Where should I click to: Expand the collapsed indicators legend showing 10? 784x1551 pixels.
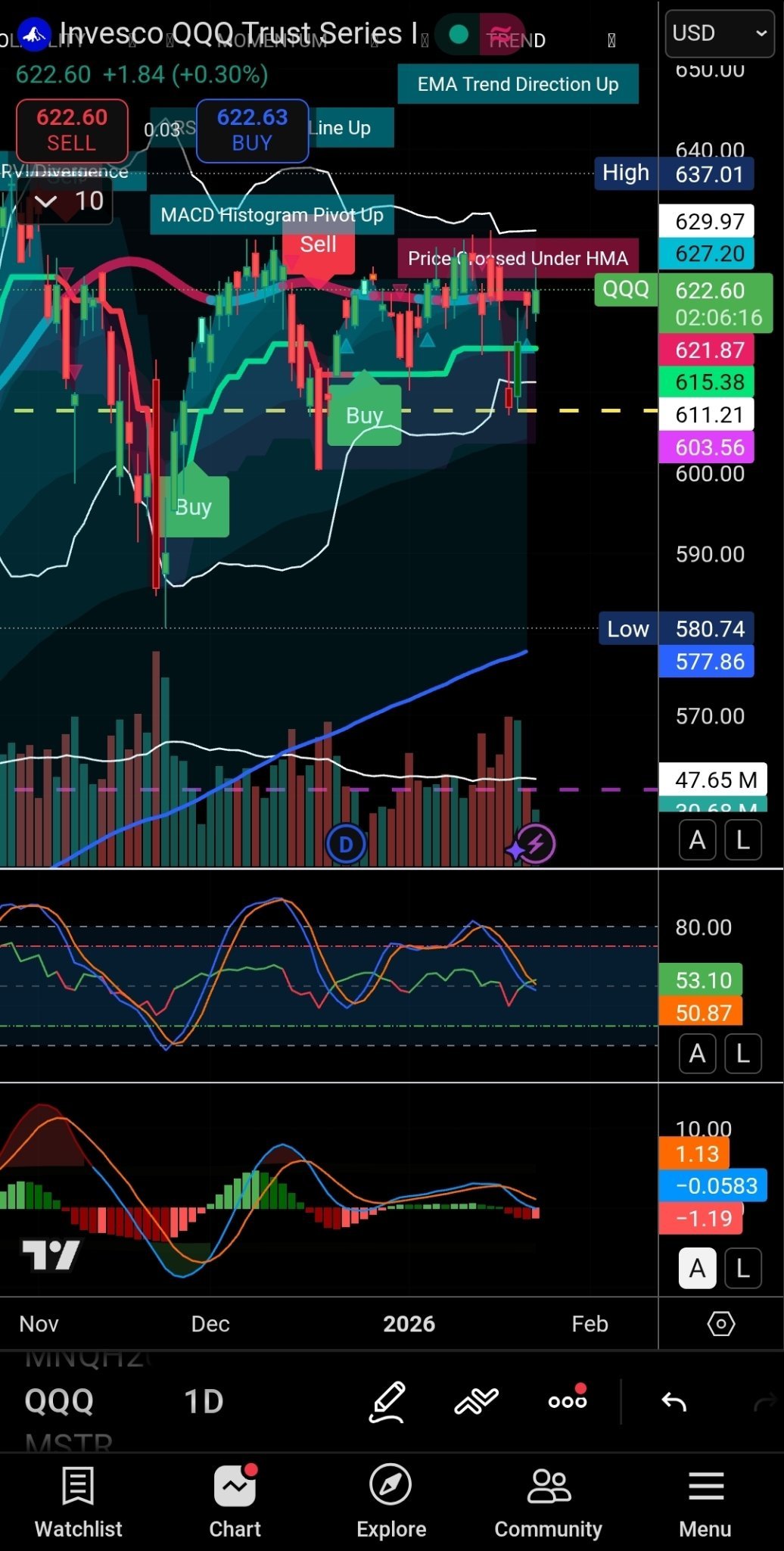pos(68,201)
